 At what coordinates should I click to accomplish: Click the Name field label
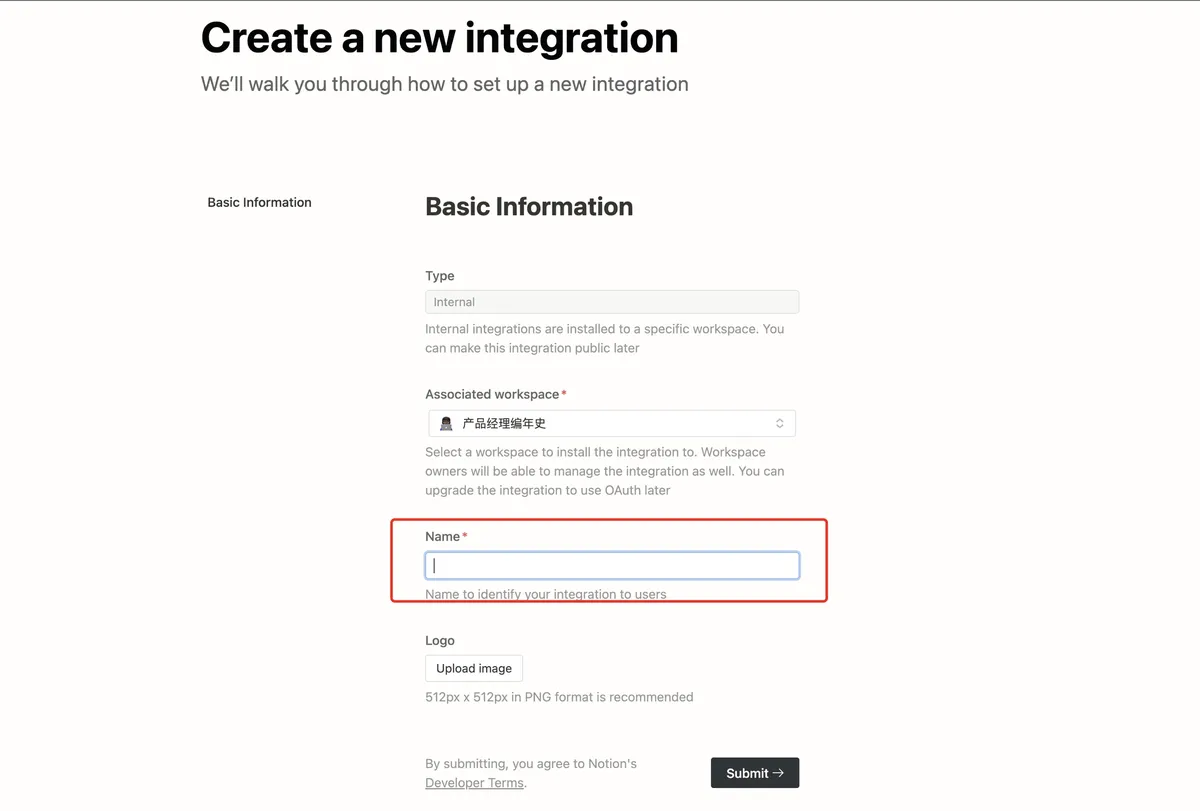coord(442,537)
